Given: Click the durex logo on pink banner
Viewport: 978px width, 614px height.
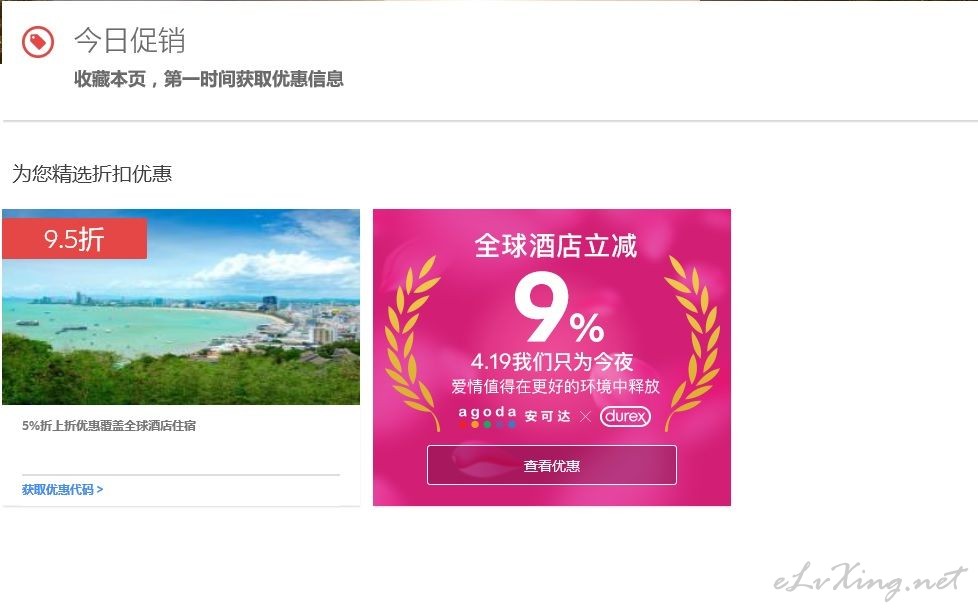Looking at the screenshot, I should tap(625, 416).
